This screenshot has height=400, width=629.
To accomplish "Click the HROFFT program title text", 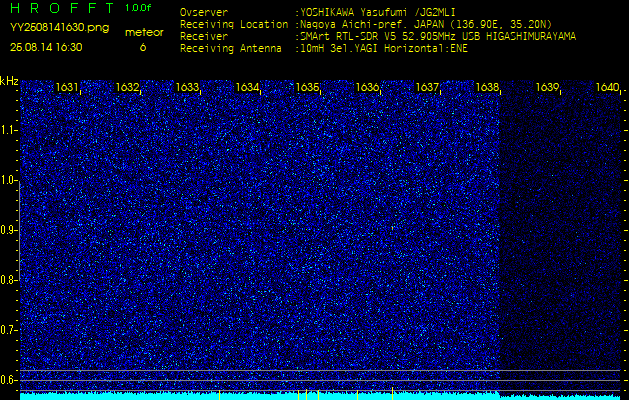I will tap(62, 8).
